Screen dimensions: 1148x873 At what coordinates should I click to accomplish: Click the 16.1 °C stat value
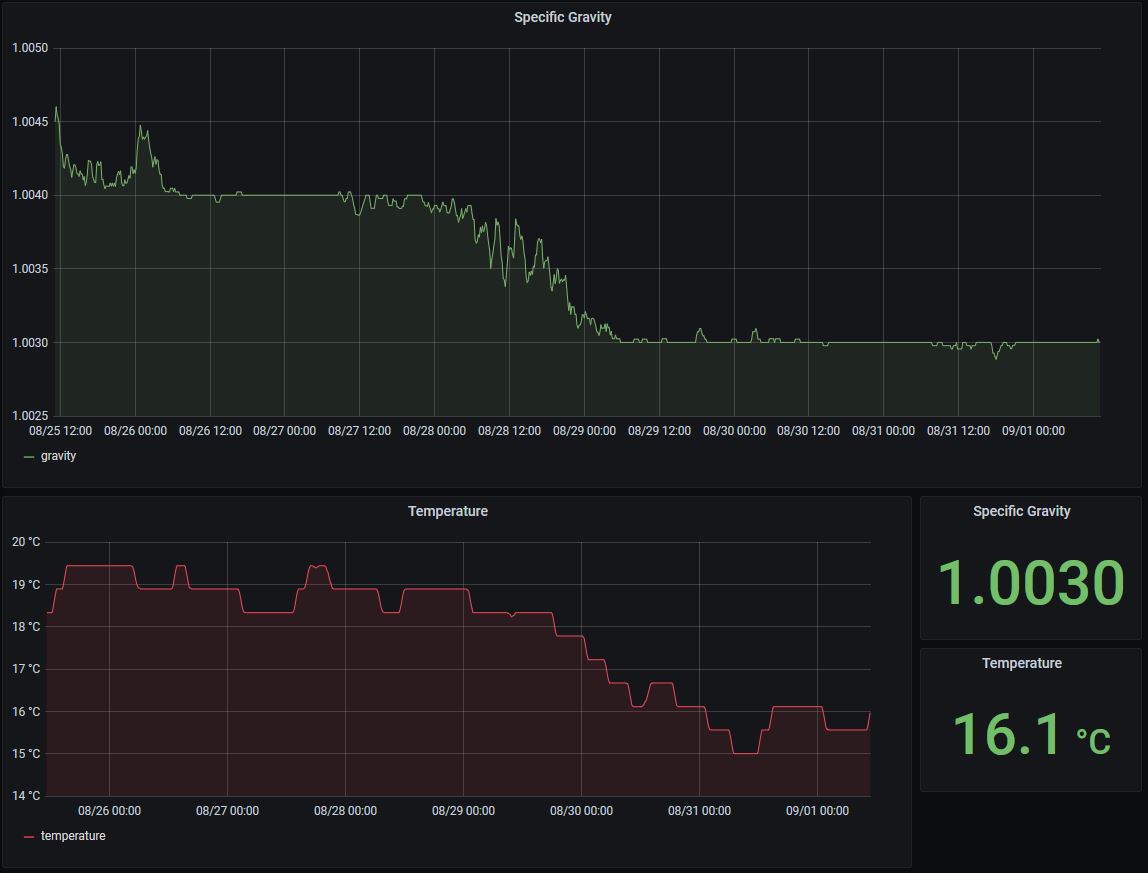point(1031,735)
